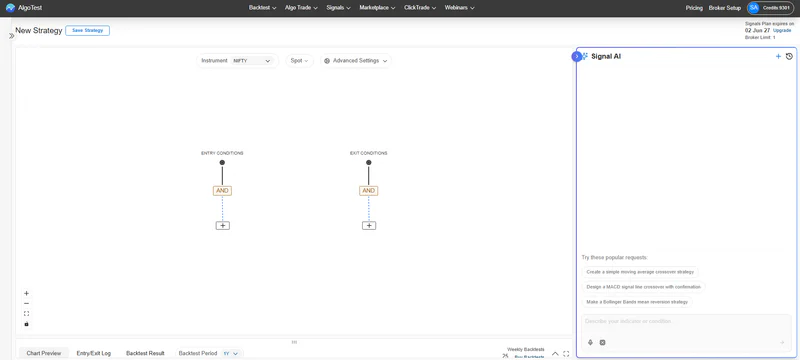The image size is (800, 360).
Task: Open the Webinars menu
Action: click(x=460, y=8)
